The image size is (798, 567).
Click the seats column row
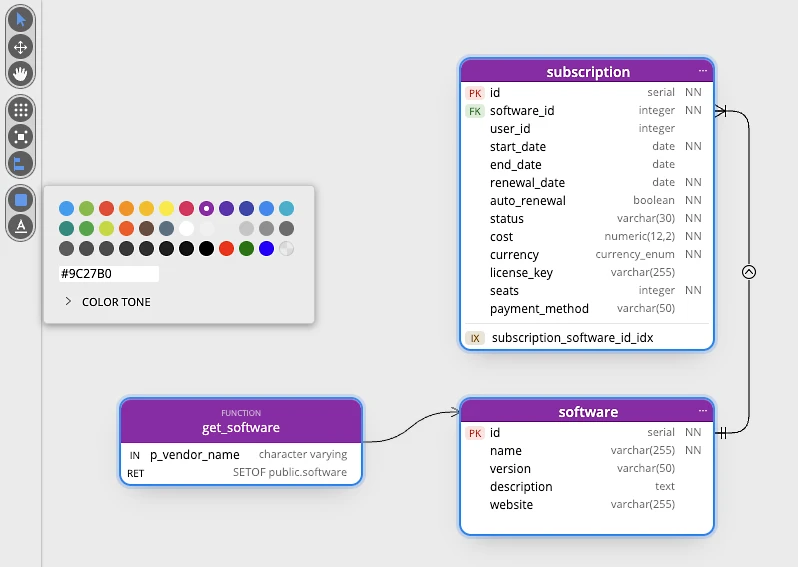click(x=586, y=291)
